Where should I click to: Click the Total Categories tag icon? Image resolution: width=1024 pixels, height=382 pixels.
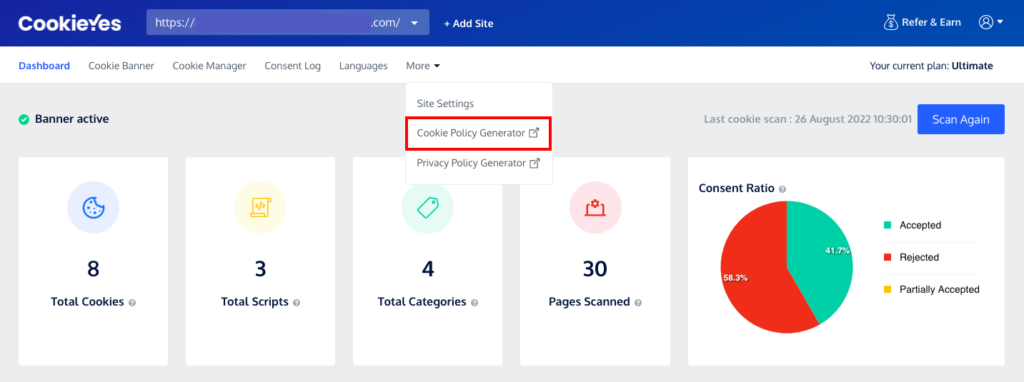coord(427,208)
